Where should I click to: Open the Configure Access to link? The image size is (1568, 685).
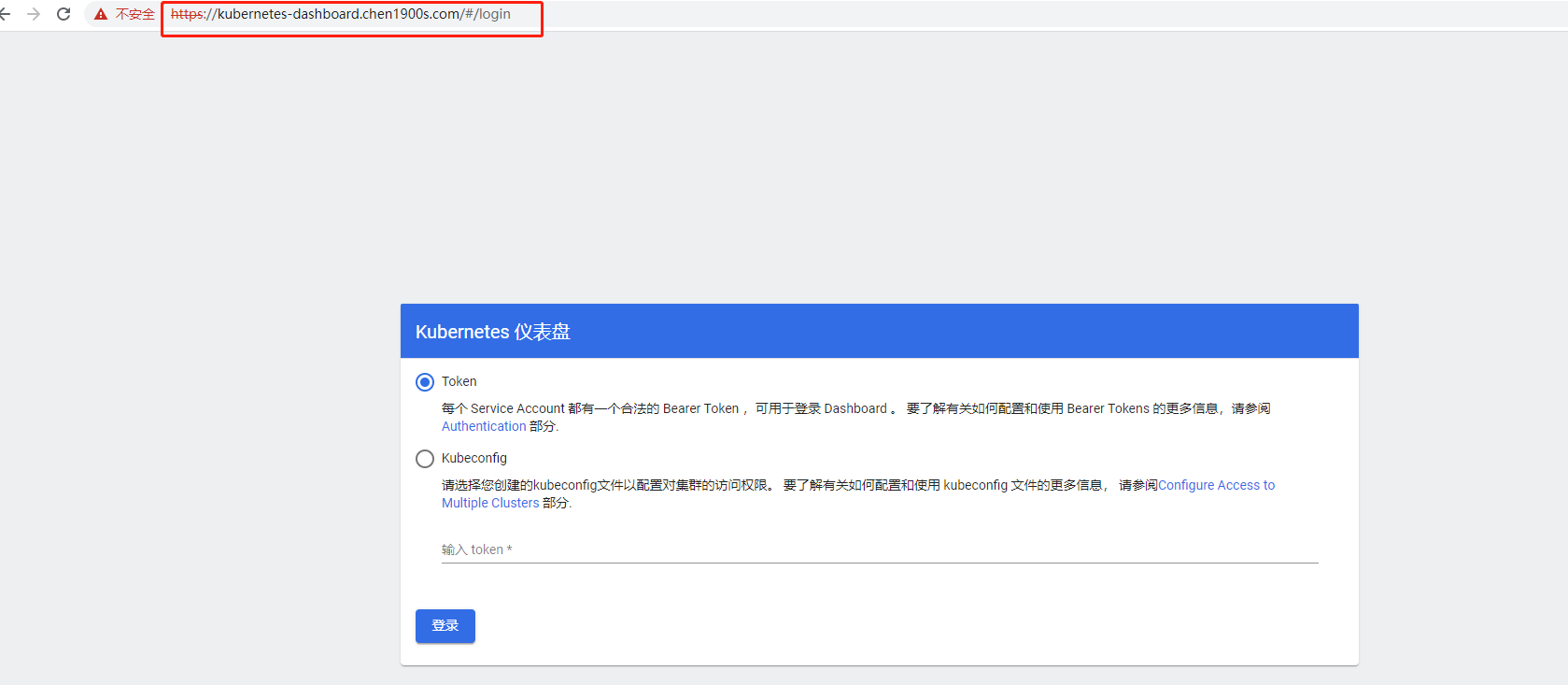coord(1216,485)
